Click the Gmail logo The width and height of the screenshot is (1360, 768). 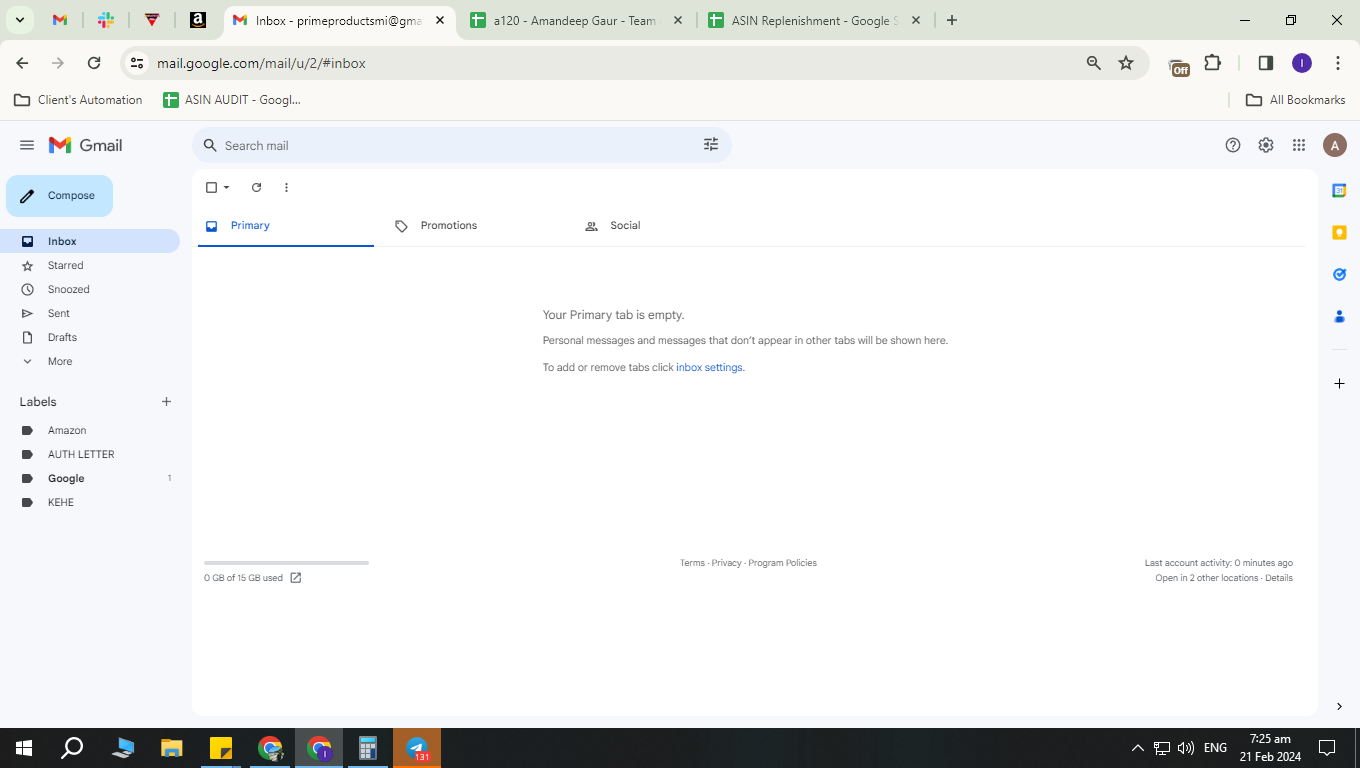86,145
